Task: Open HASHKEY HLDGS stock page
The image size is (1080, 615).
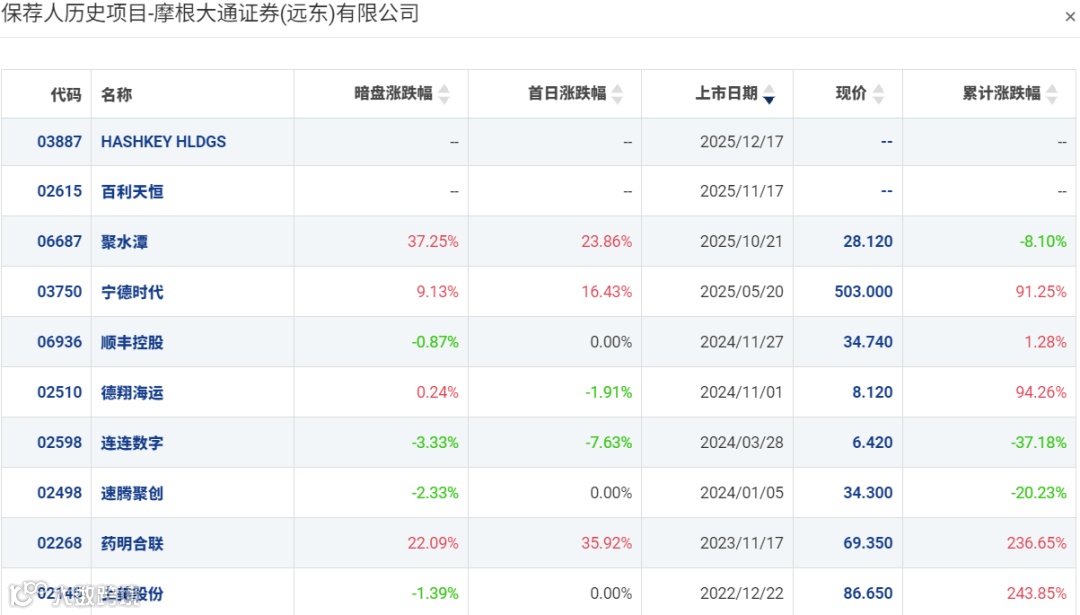Action: [163, 142]
